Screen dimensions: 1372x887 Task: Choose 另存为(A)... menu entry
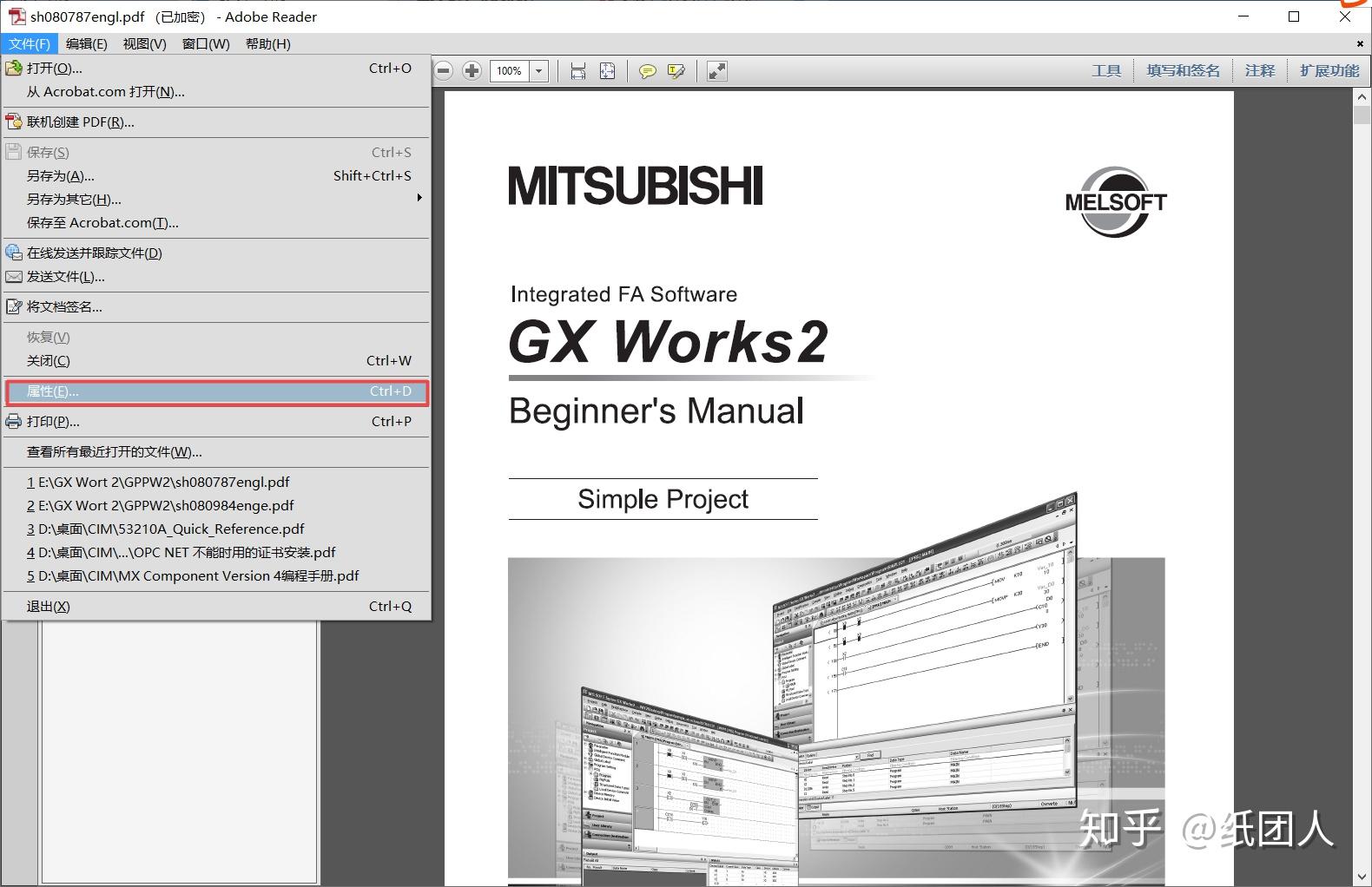pos(216,175)
